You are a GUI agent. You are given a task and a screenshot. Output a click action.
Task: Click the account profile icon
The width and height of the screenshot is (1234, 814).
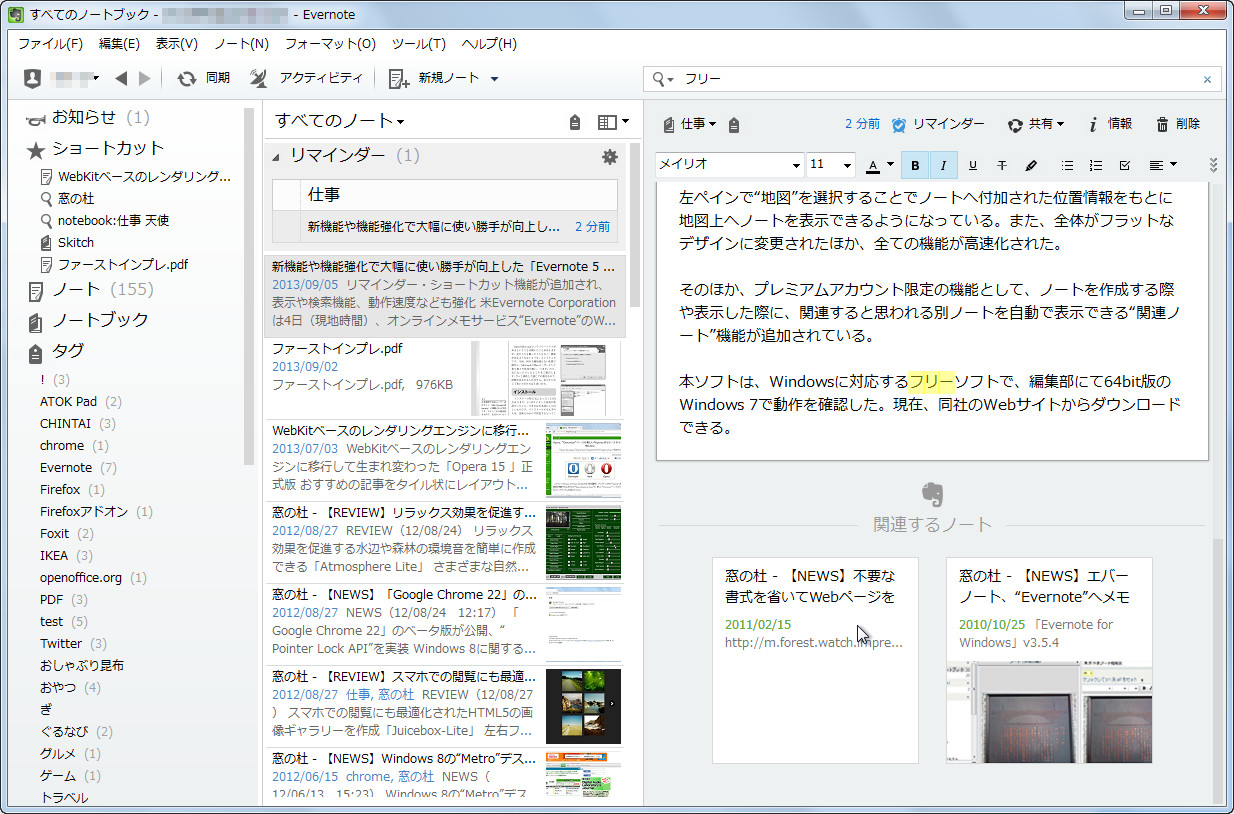[x=32, y=78]
